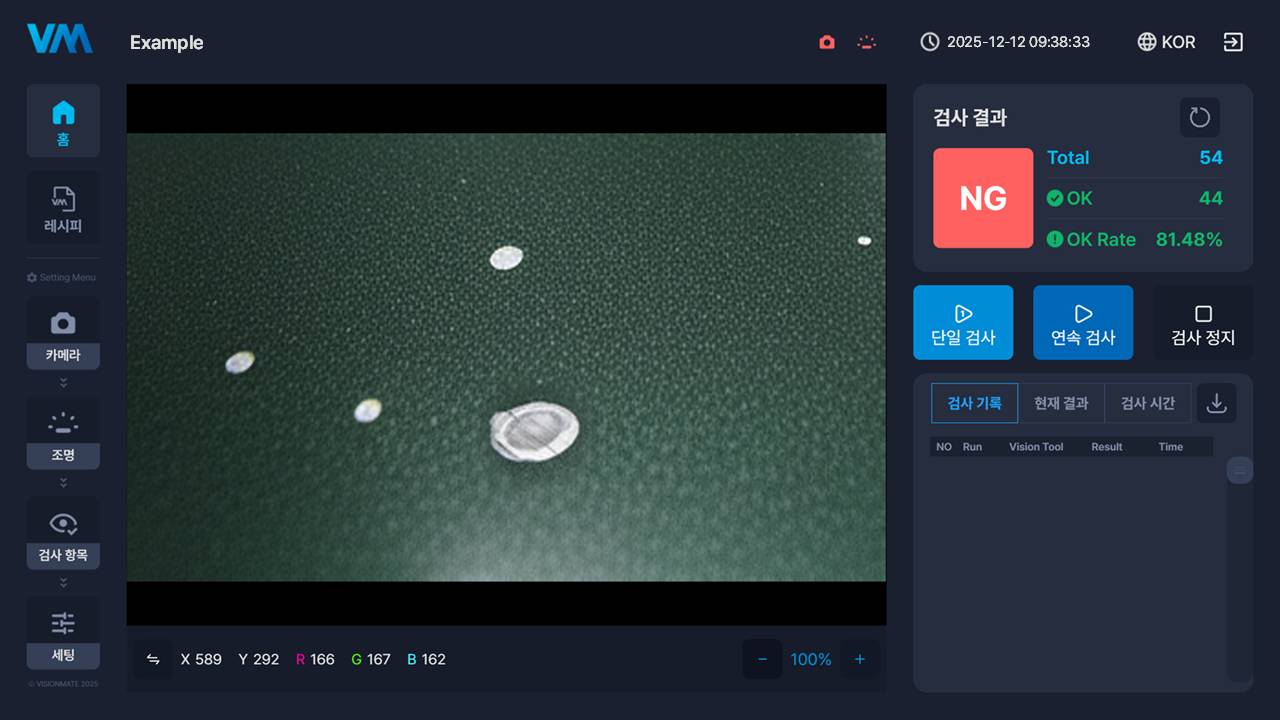
Task: Open the KOR language selector
Action: (1166, 42)
